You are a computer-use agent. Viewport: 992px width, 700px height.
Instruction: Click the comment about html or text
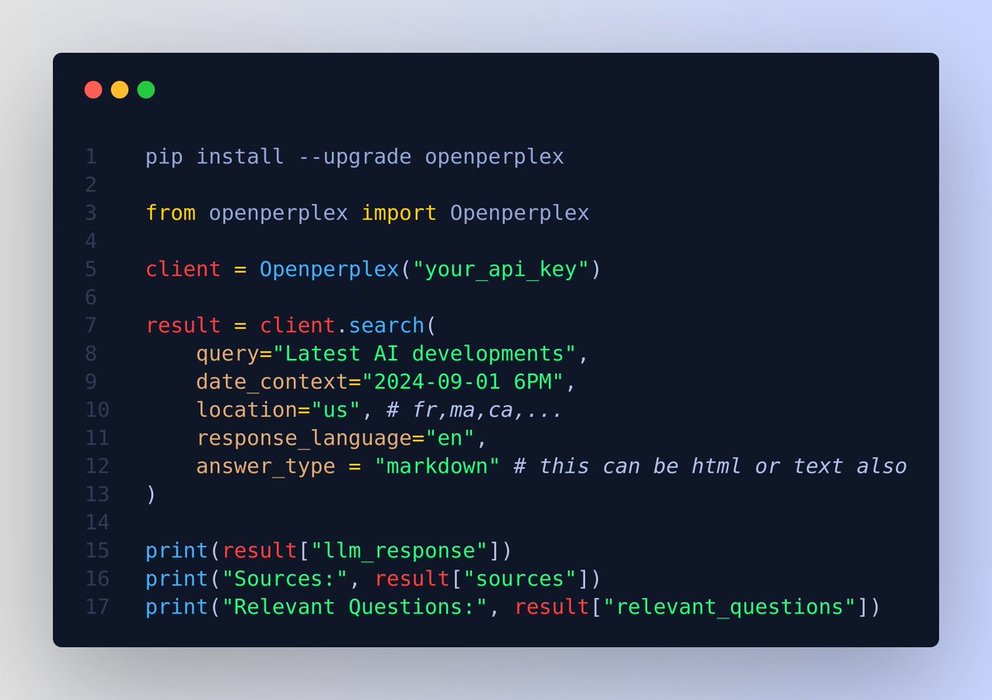point(710,466)
